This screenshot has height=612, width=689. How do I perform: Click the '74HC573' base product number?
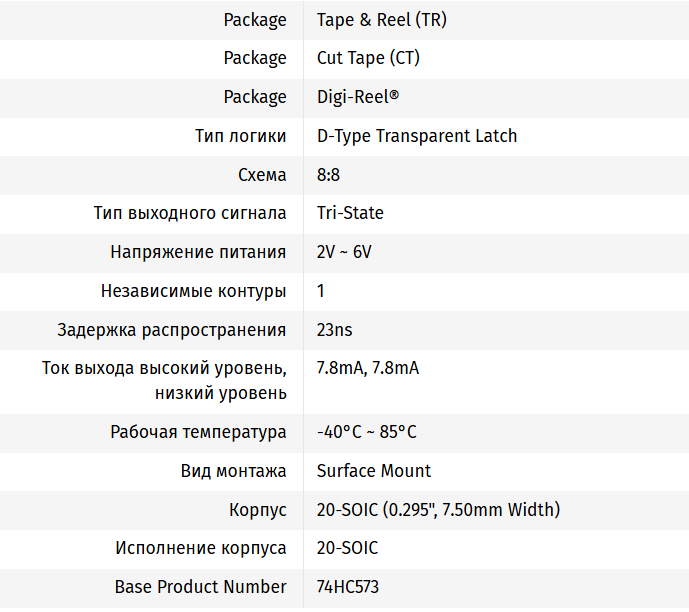[347, 587]
